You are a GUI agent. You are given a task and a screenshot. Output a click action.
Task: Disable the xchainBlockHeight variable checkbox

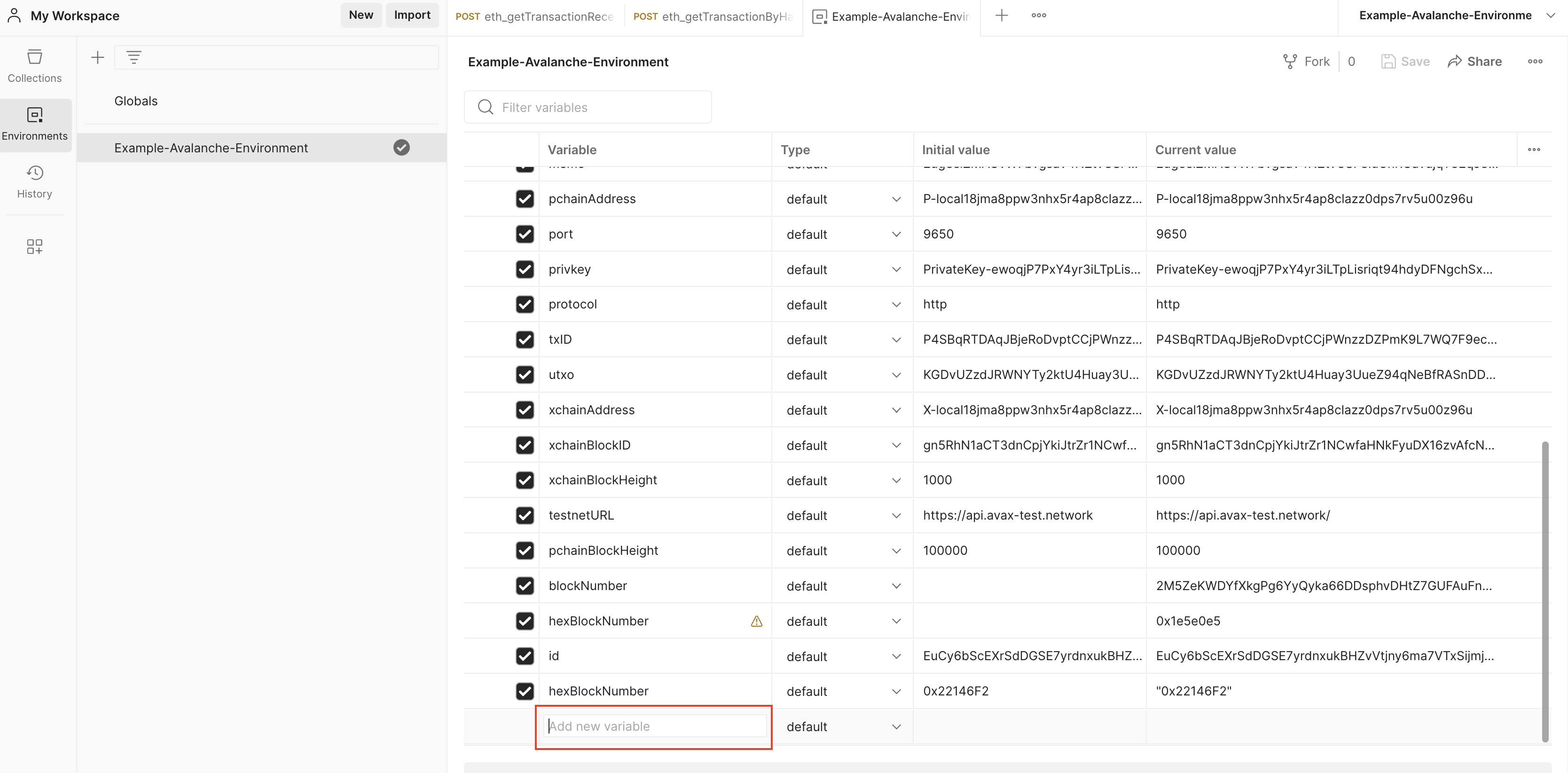point(525,480)
